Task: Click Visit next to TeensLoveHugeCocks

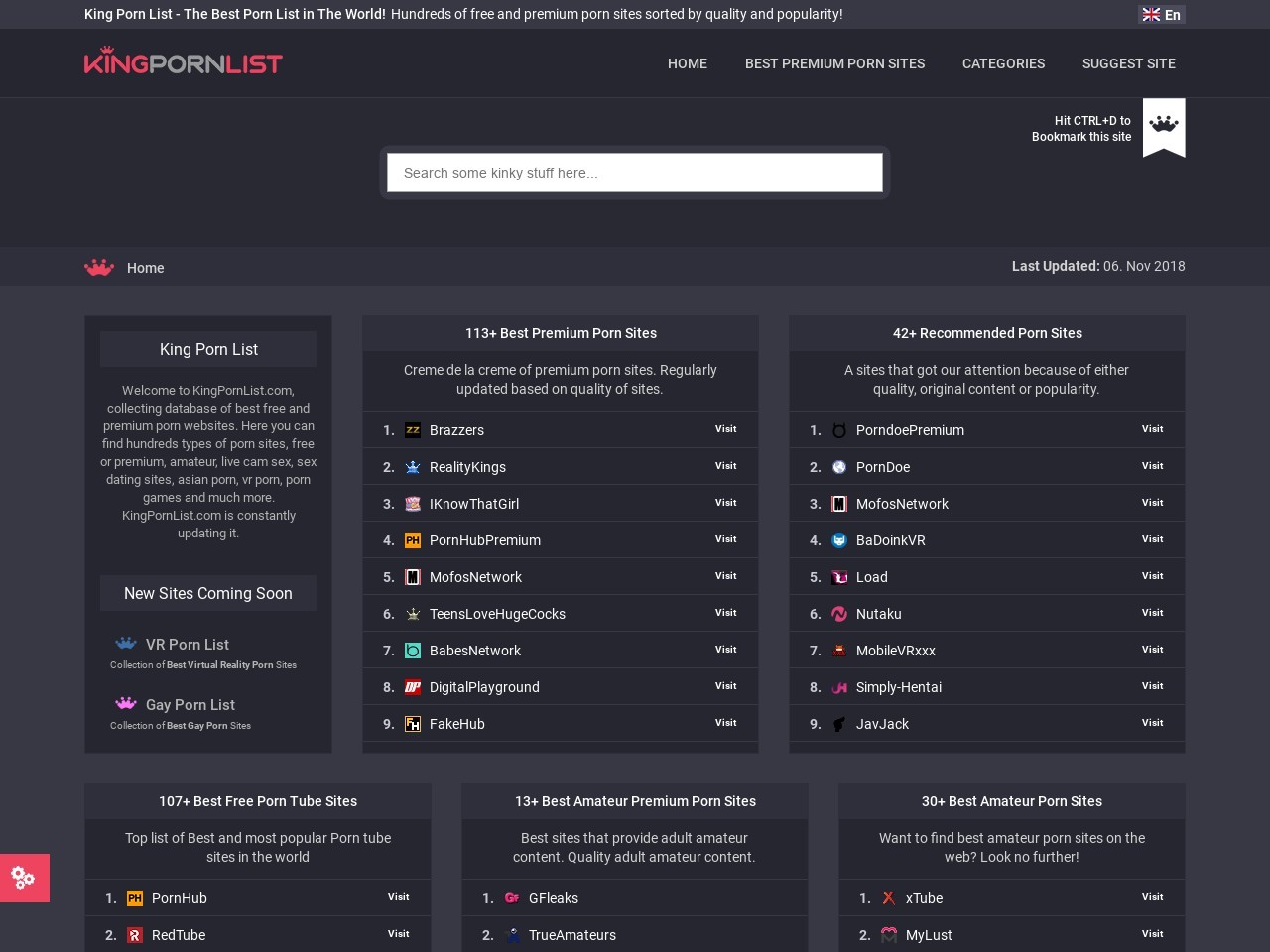Action: [x=726, y=613]
